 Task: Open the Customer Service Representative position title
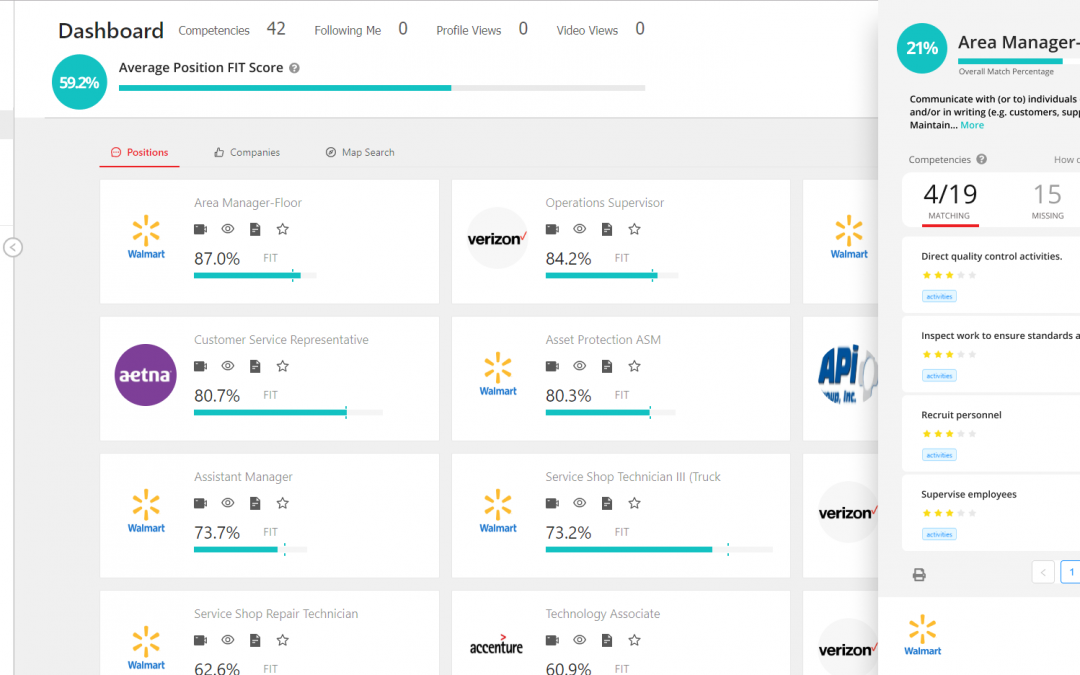click(x=281, y=340)
